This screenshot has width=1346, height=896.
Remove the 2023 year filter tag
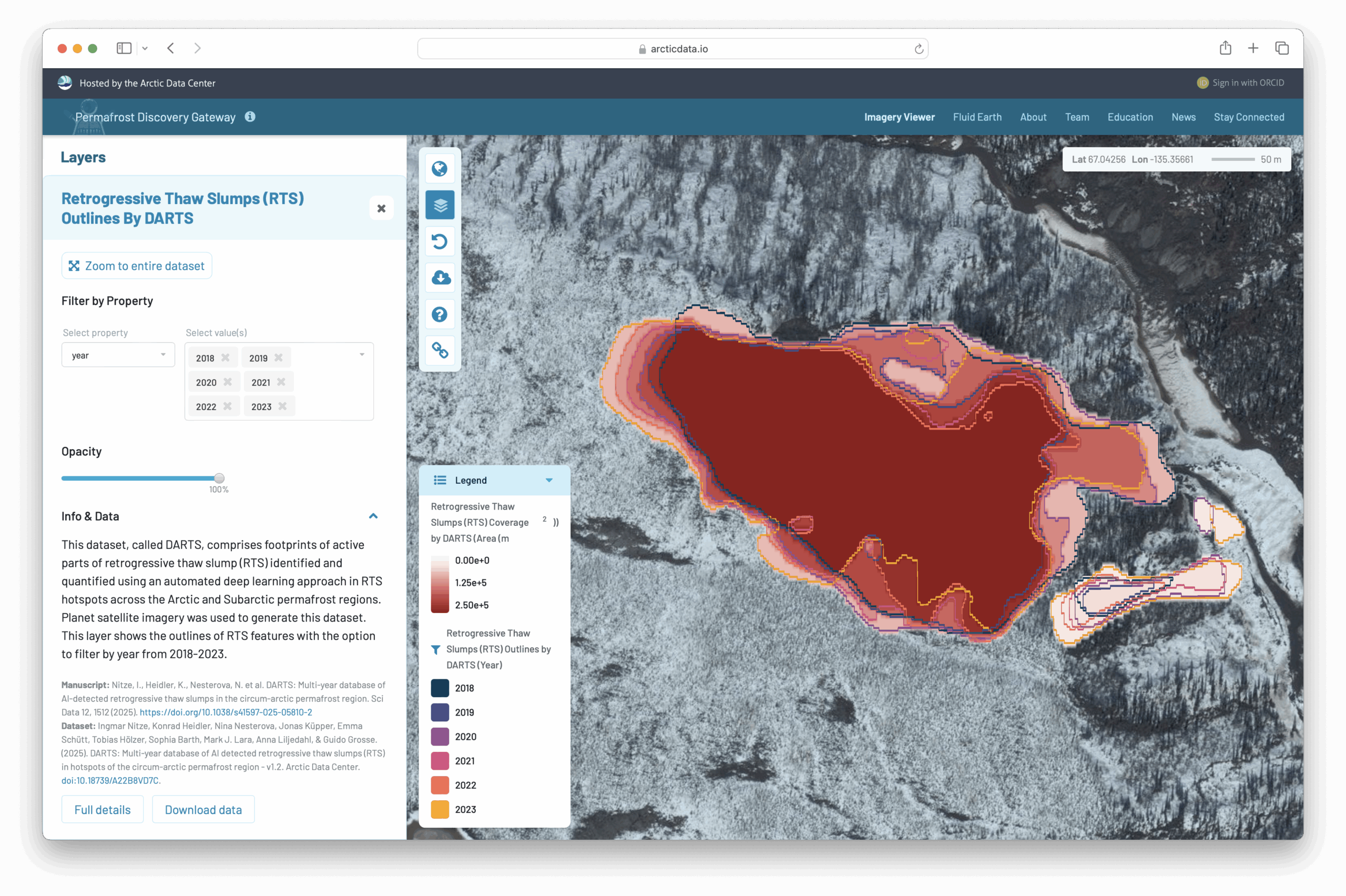(282, 406)
